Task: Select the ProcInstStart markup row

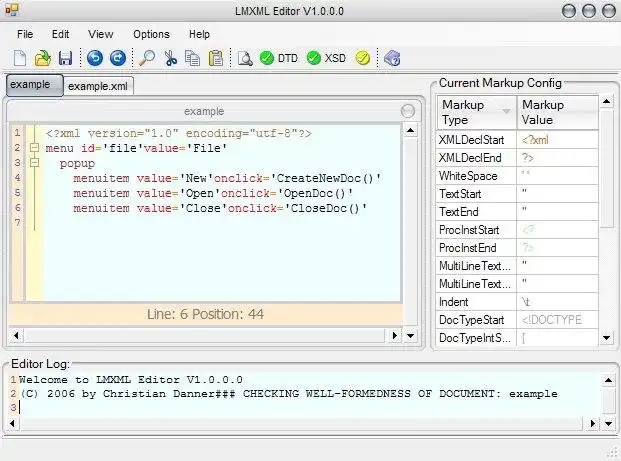Action: 517,230
